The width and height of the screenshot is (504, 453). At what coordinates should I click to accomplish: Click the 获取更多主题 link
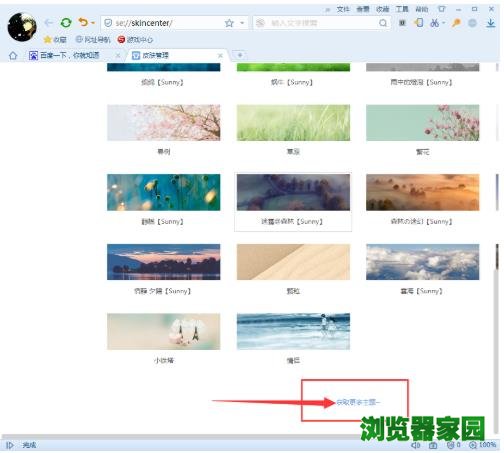pyautogui.click(x=358, y=402)
